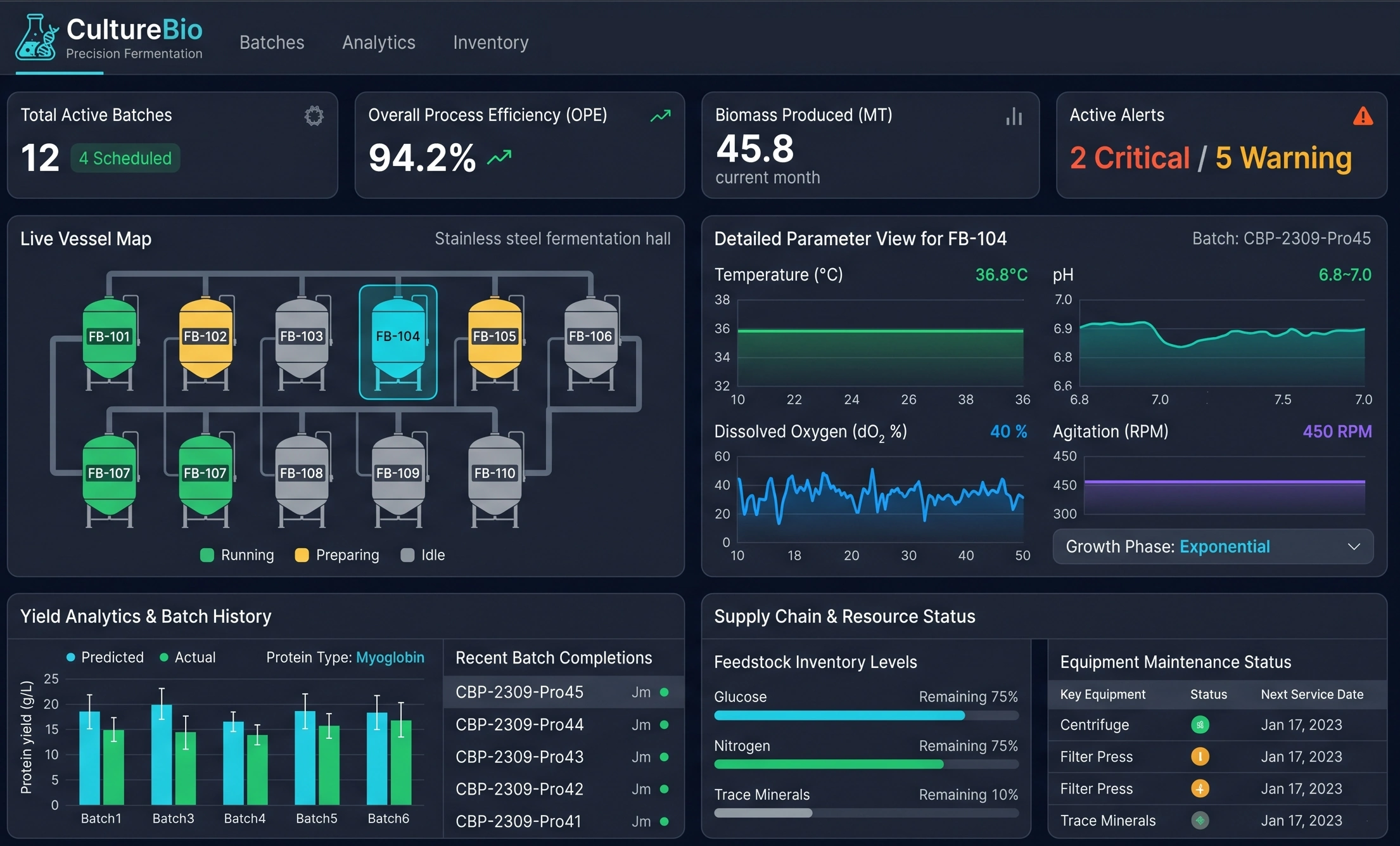The height and width of the screenshot is (846, 1400).
Task: Click the bar chart icon on Biomass card
Action: point(1014,117)
